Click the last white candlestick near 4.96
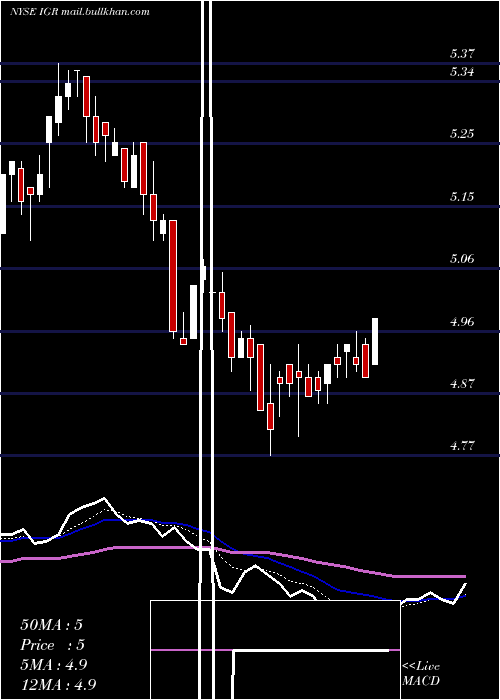500x700 pixels. tap(375, 342)
